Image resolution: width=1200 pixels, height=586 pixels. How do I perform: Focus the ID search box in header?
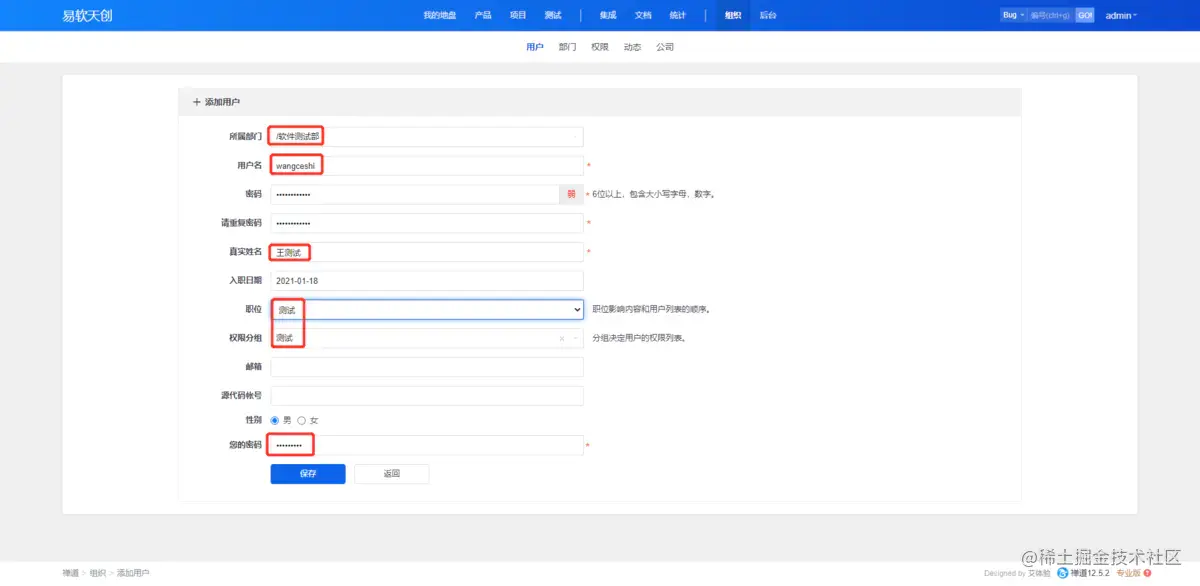(x=1051, y=15)
